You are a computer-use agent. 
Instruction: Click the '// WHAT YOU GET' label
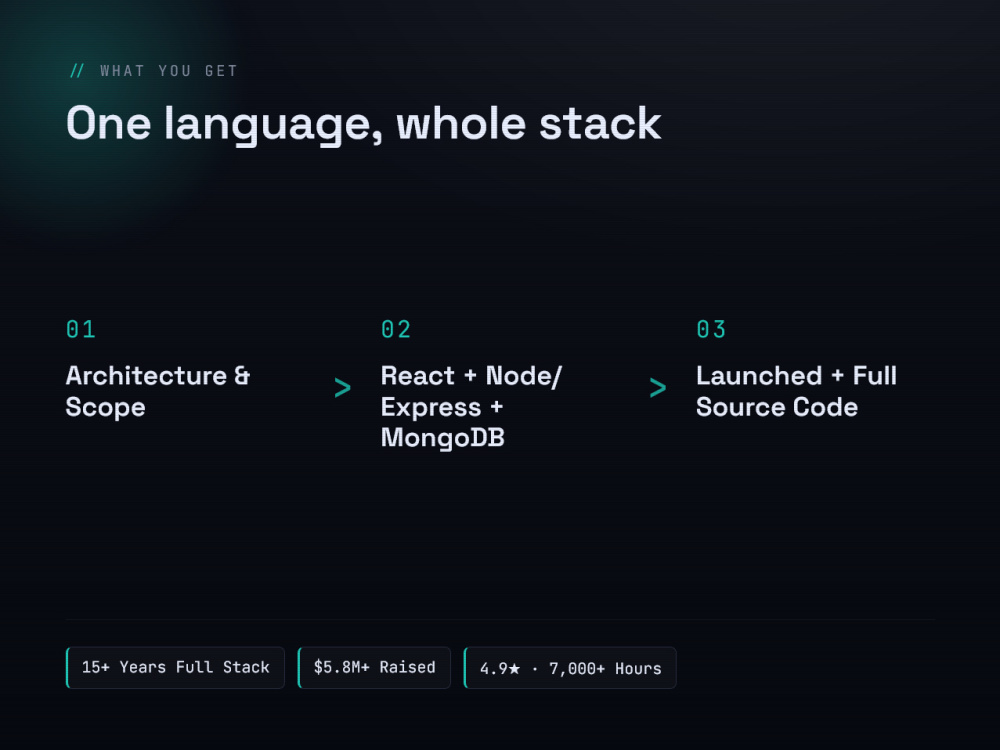tap(153, 71)
